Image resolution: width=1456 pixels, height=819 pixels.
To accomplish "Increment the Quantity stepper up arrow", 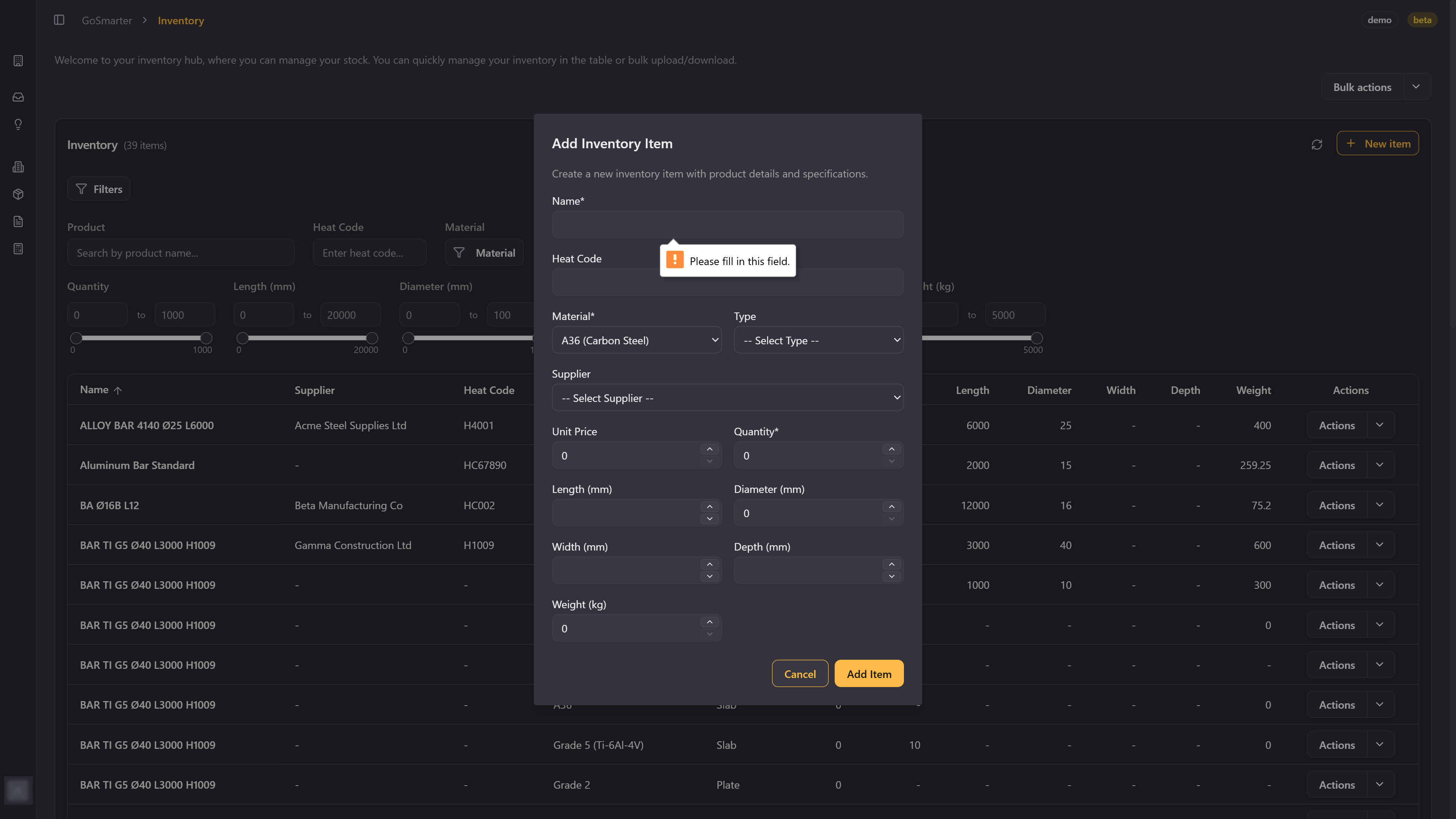I will pyautogui.click(x=891, y=449).
